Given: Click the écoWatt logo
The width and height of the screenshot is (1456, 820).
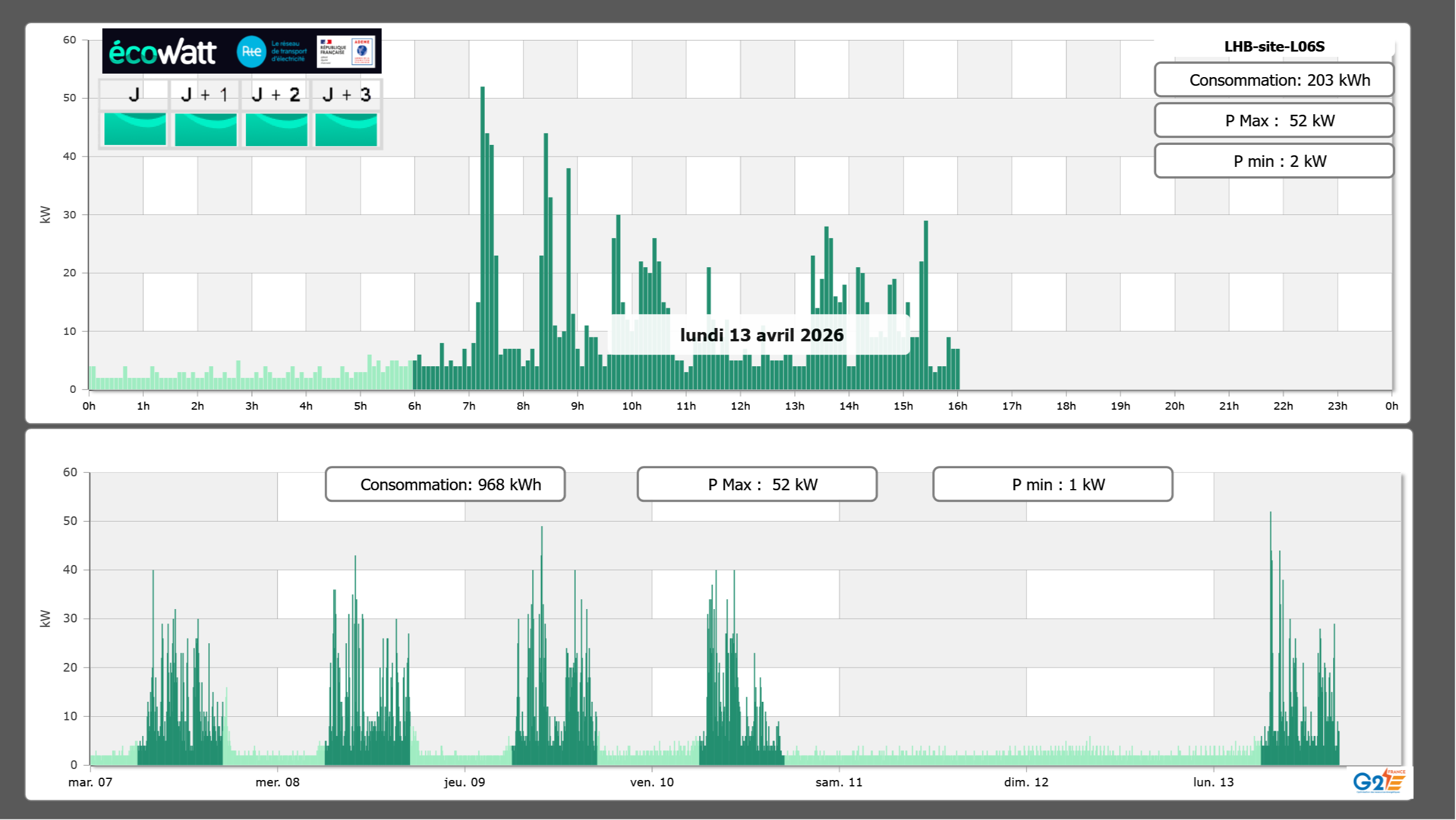Looking at the screenshot, I should (x=162, y=52).
